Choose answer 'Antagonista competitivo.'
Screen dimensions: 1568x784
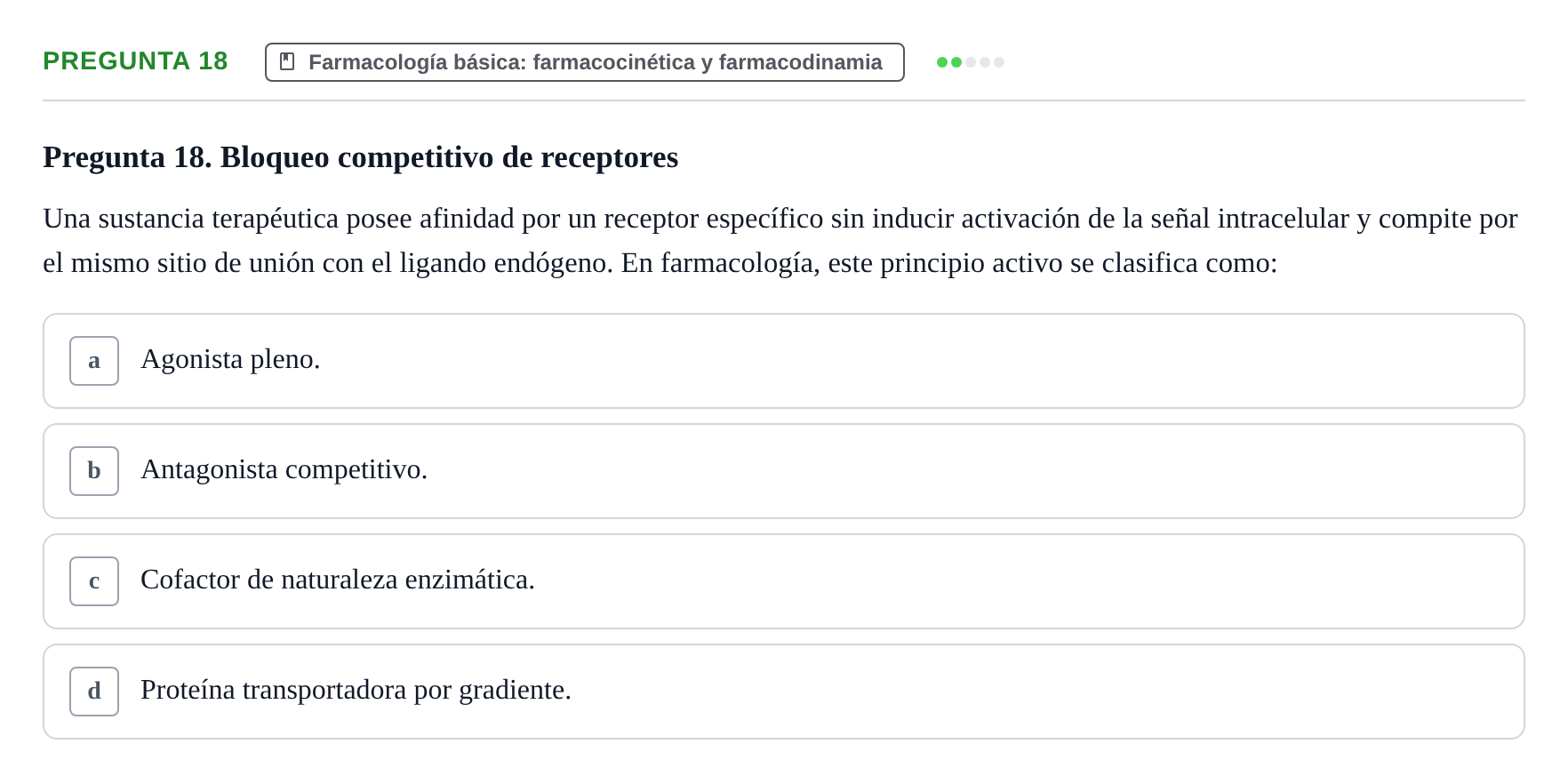pos(784,471)
